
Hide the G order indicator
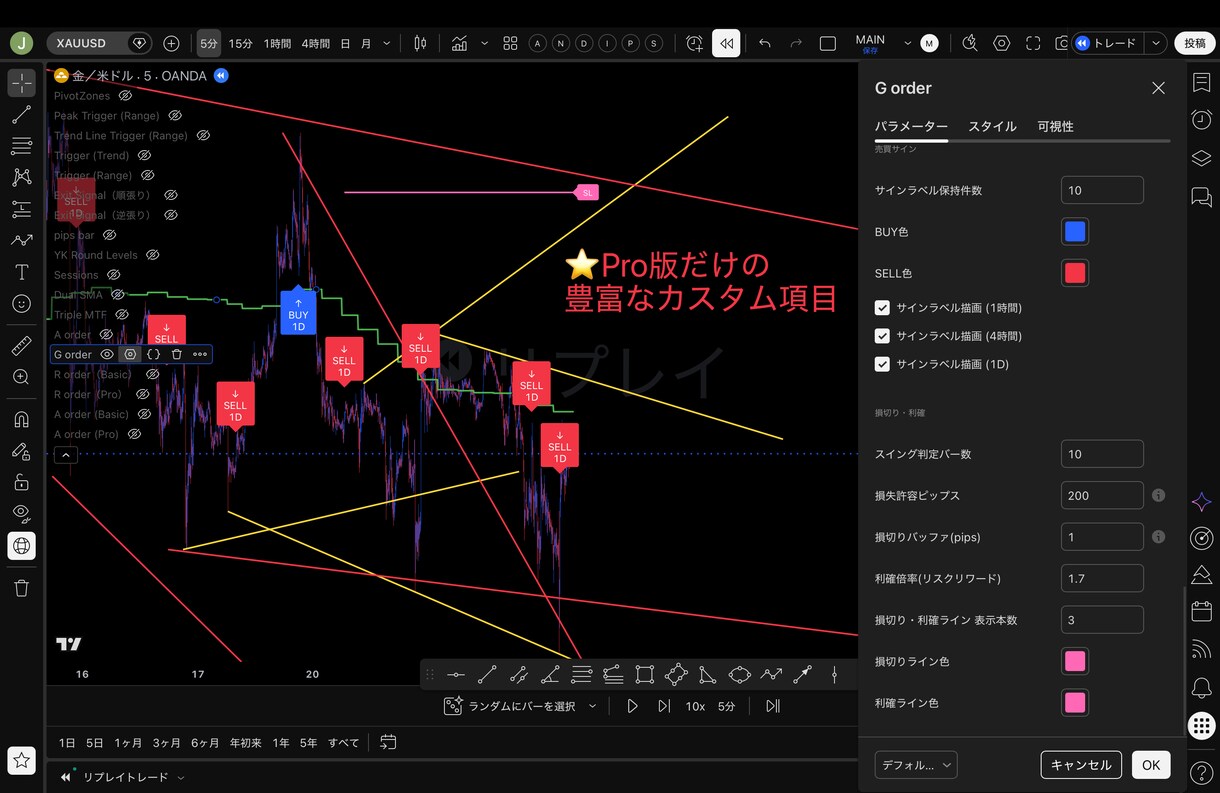pos(107,354)
